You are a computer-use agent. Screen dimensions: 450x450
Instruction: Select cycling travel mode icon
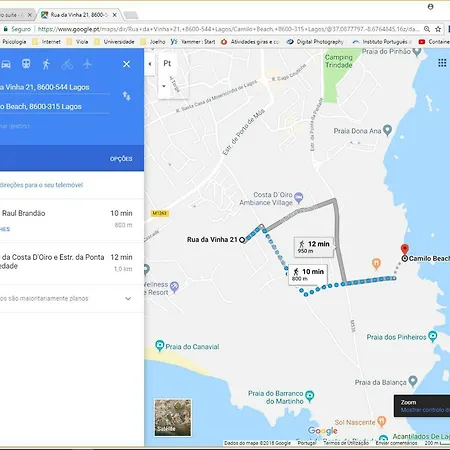tap(67, 64)
